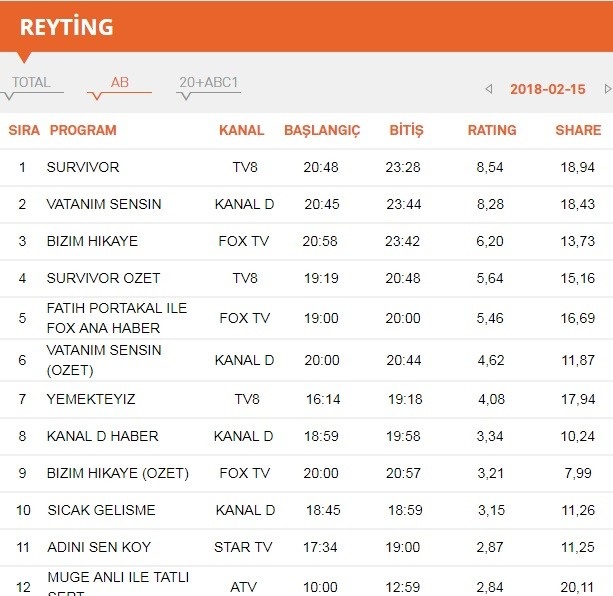Switch to the TOTAL tab
Screen dimensions: 613x596
click(x=31, y=83)
